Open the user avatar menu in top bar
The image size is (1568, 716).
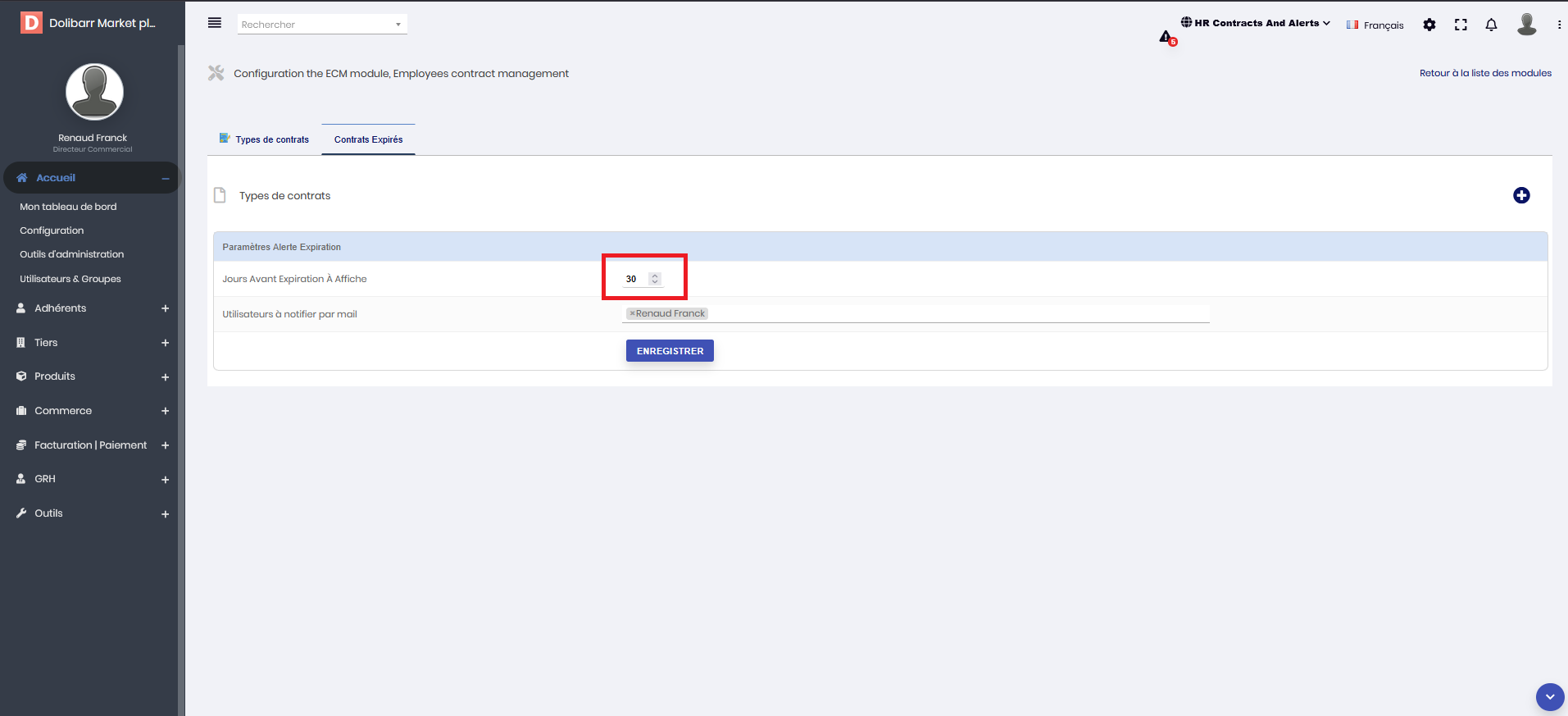[x=1526, y=24]
